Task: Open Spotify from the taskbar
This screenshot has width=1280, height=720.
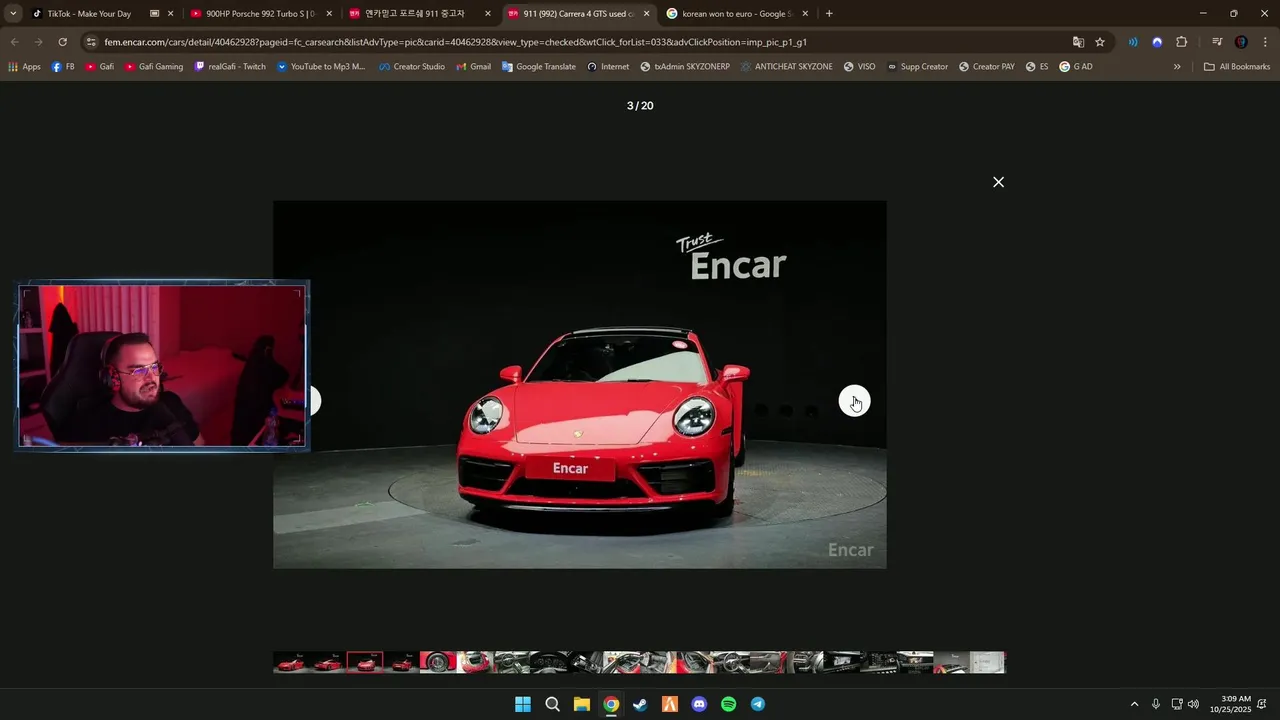Action: 728,704
